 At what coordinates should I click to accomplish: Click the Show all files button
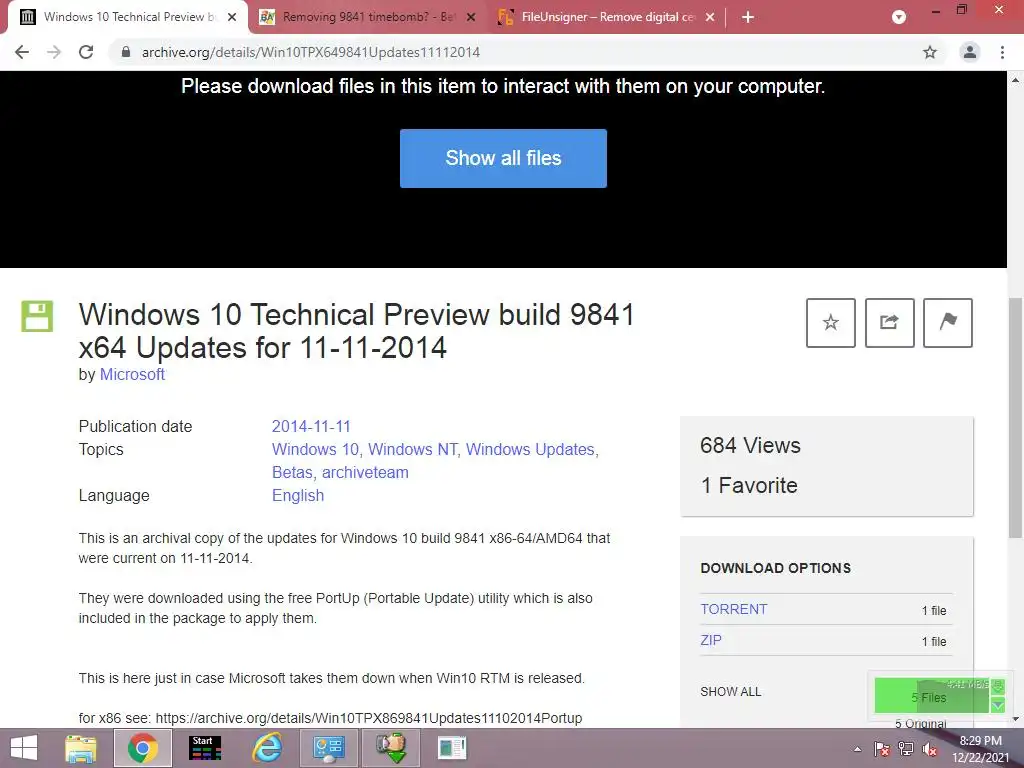503,158
